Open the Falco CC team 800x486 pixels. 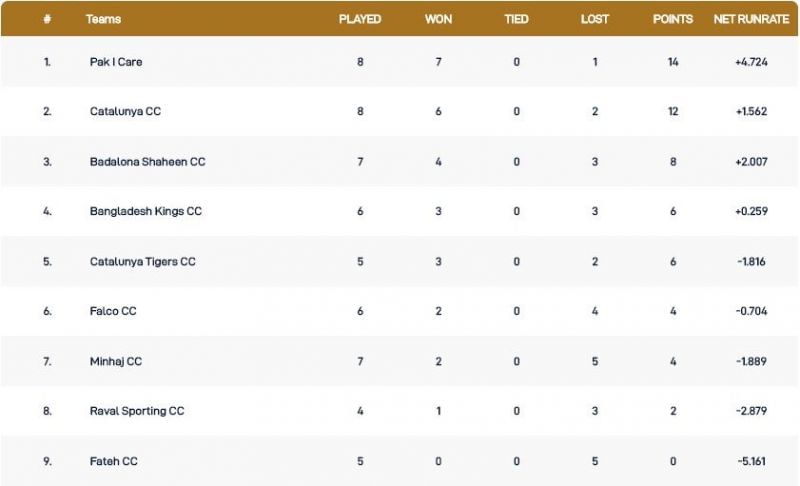tap(113, 312)
